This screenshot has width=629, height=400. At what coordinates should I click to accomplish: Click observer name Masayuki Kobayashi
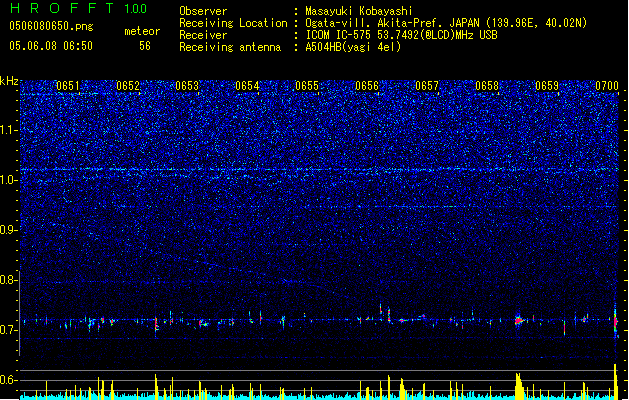[x=359, y=11]
